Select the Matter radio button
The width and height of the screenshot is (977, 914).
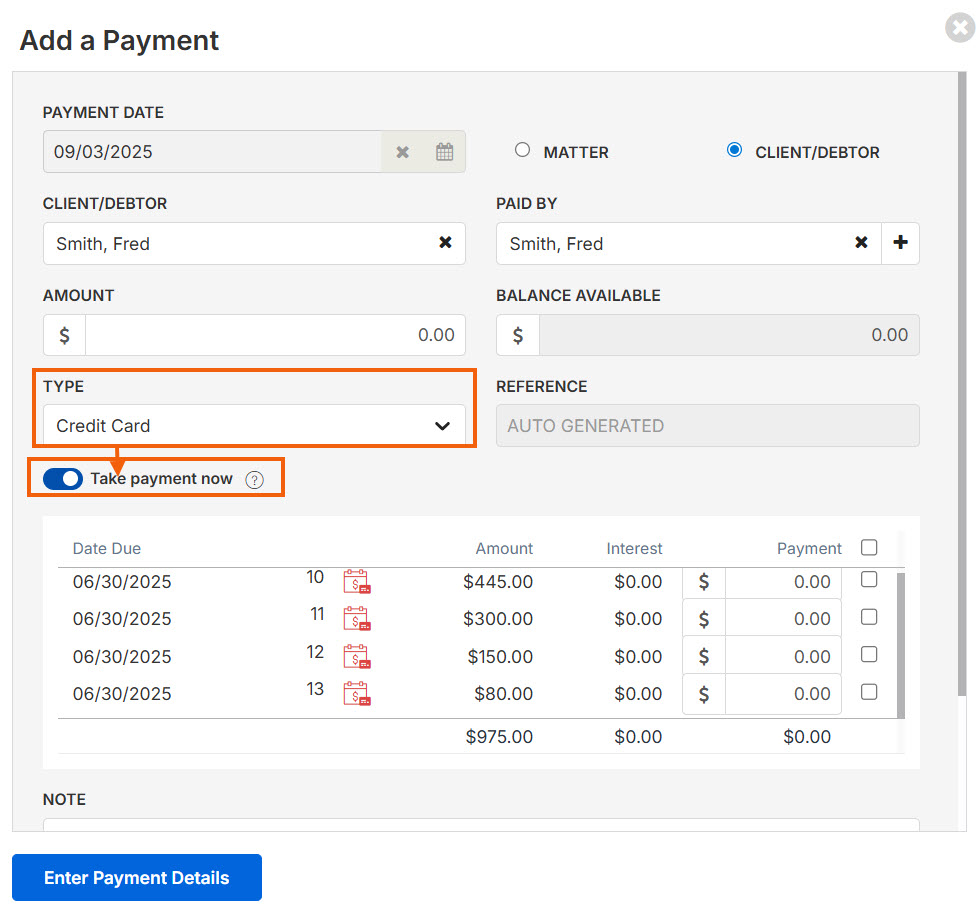[x=522, y=150]
